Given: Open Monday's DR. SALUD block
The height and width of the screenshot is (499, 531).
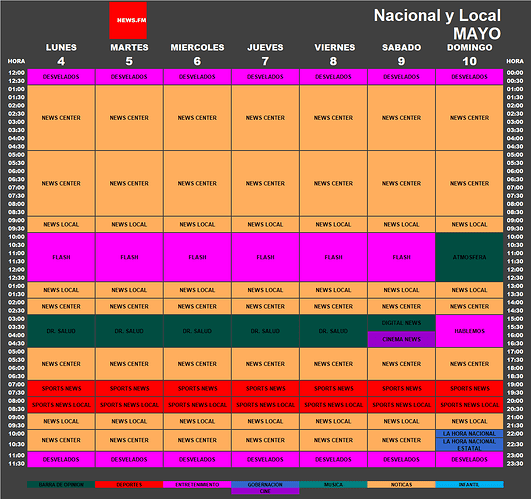Looking at the screenshot, I should (x=61, y=331).
